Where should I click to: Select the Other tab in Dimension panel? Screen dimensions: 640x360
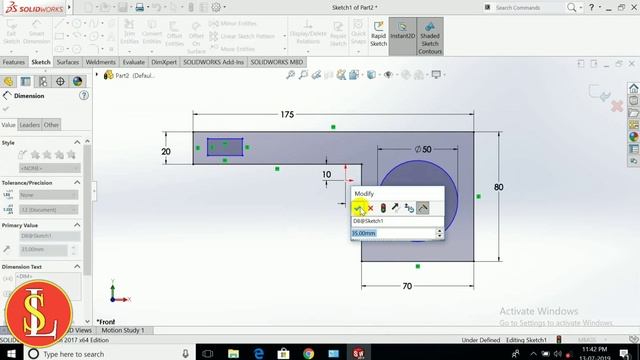(51, 125)
